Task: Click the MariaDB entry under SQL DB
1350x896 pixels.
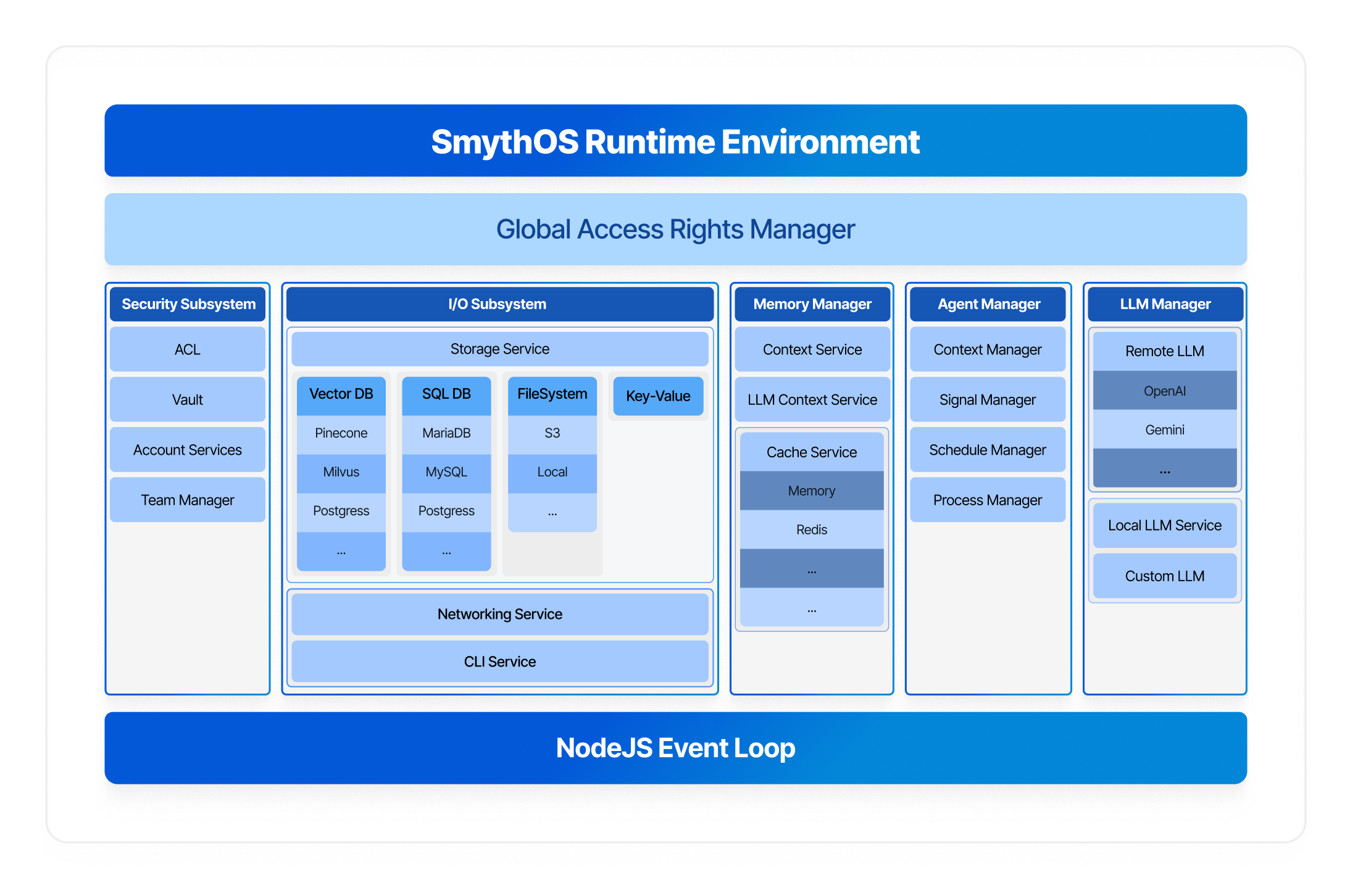Action: (x=446, y=433)
